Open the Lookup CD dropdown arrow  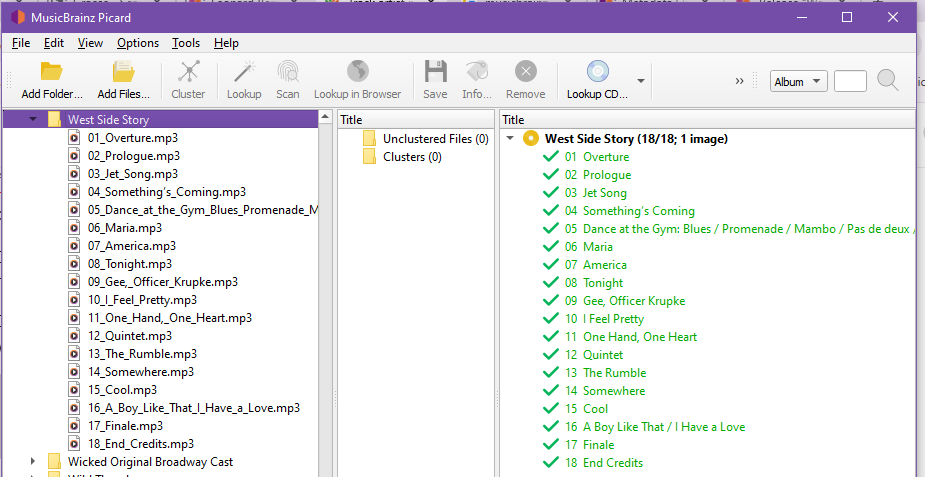(x=640, y=81)
